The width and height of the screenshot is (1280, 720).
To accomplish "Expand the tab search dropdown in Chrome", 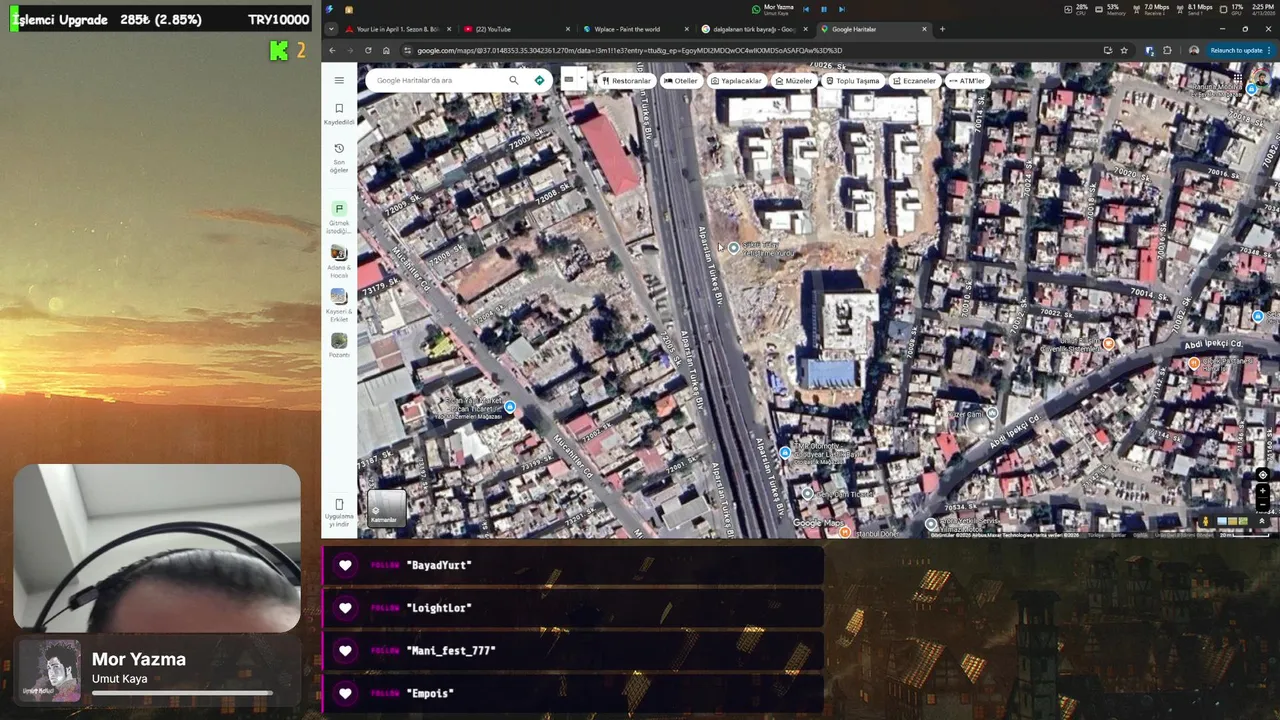I will (x=330, y=29).
